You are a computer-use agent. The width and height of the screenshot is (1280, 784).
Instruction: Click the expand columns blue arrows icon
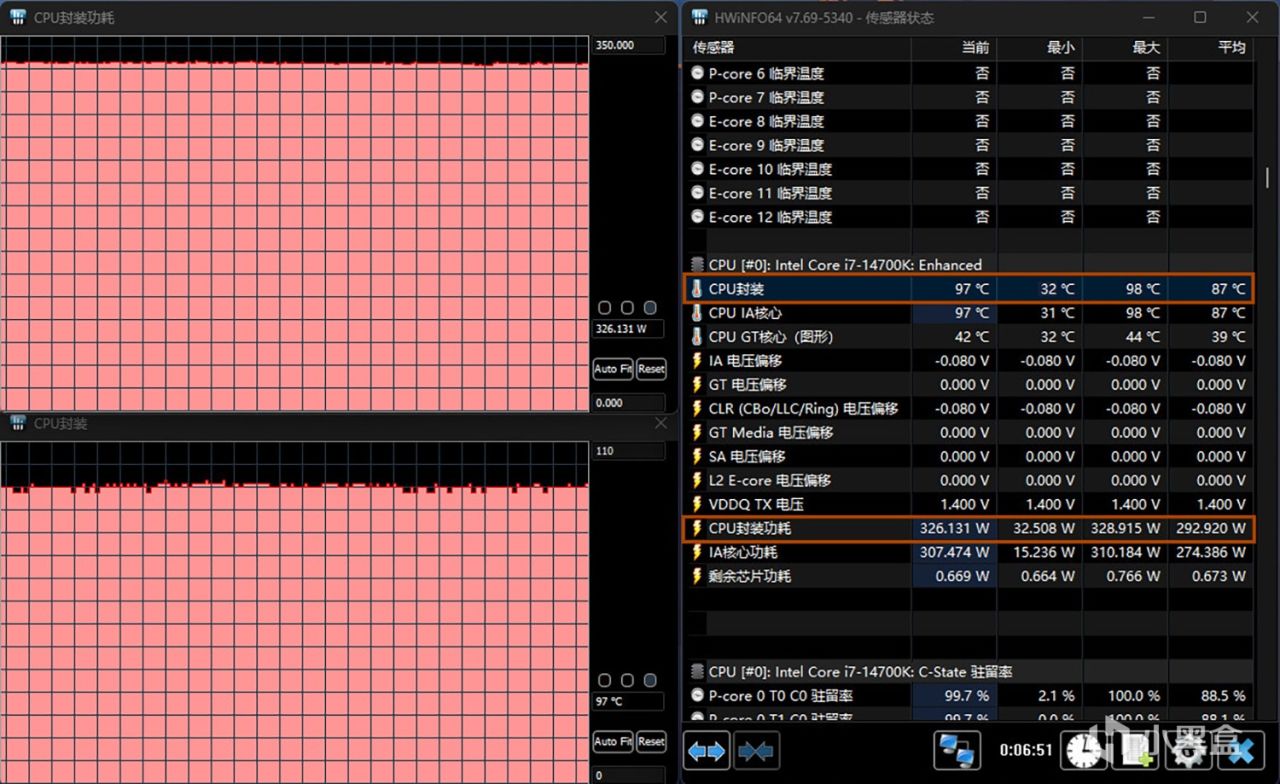[x=707, y=750]
